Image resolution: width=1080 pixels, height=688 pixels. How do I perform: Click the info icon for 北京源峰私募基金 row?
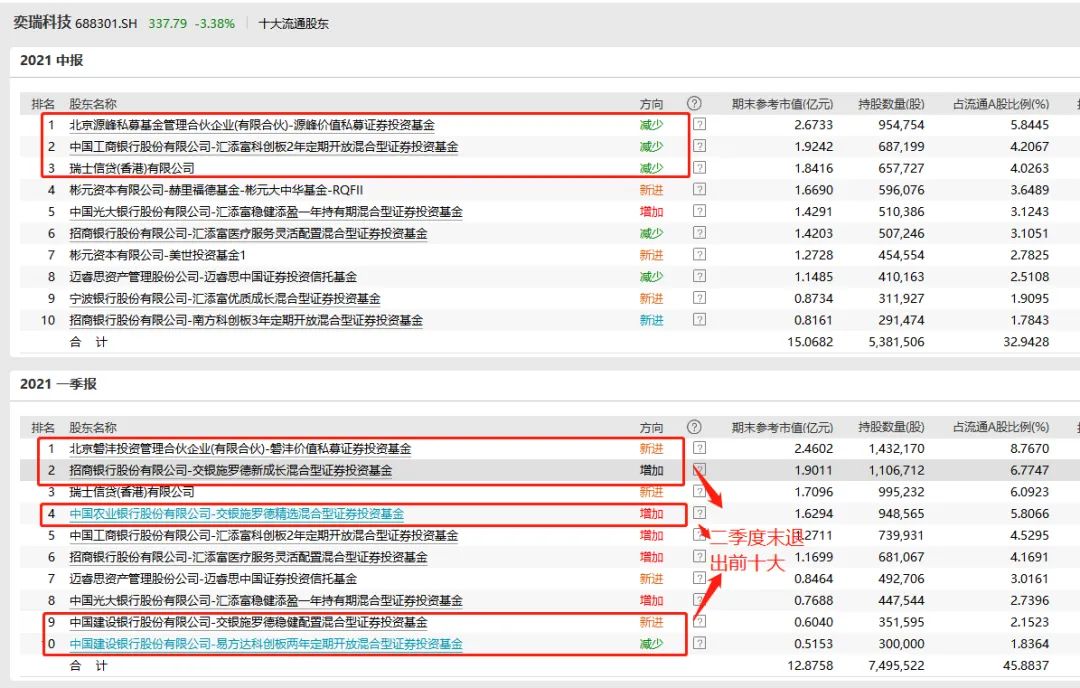coord(700,125)
